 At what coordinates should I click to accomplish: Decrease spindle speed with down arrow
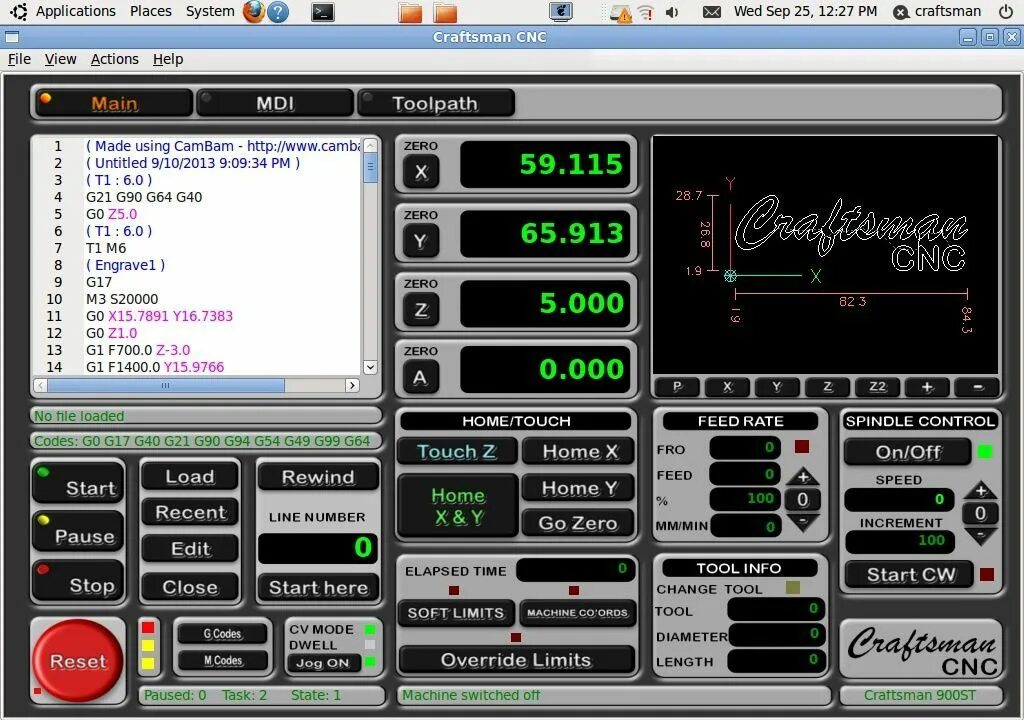[x=980, y=536]
